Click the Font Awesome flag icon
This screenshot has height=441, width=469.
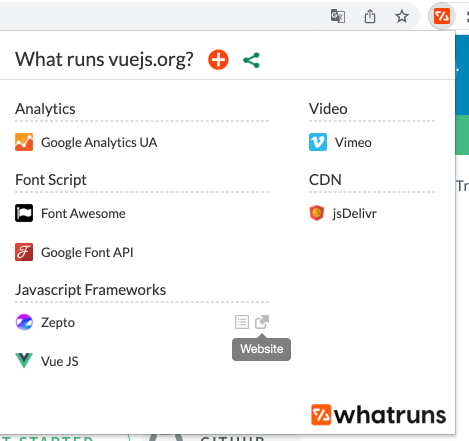[24, 213]
